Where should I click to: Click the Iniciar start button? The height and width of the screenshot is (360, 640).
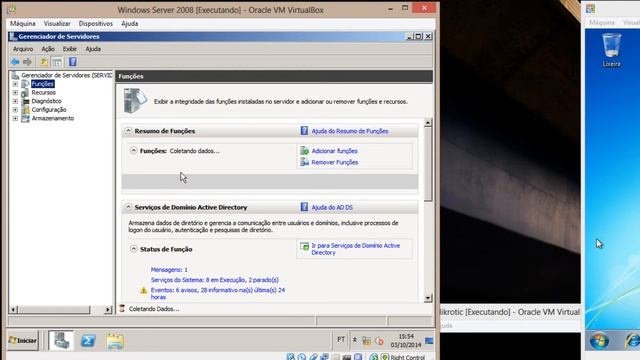click(23, 340)
